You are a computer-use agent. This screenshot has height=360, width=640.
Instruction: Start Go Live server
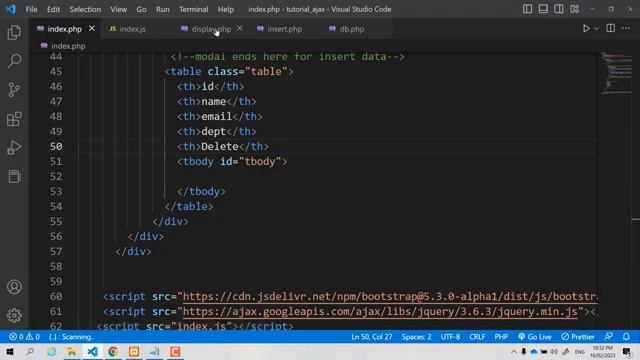pos(535,337)
